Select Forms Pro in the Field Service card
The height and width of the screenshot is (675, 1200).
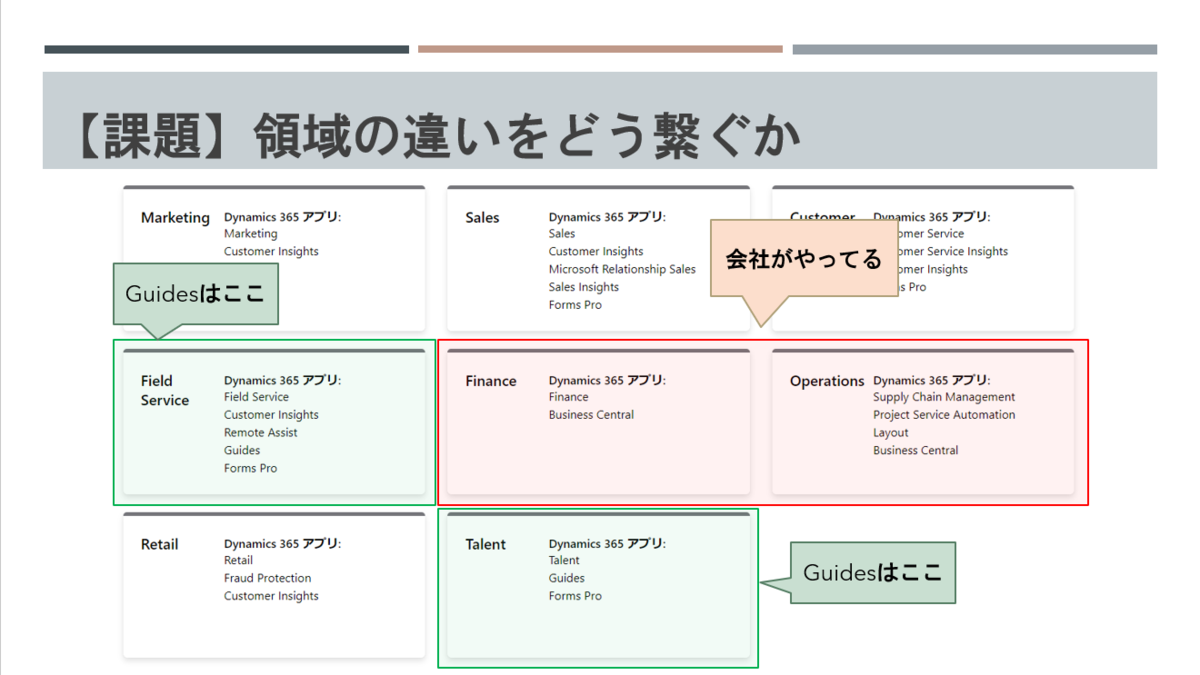(x=250, y=469)
